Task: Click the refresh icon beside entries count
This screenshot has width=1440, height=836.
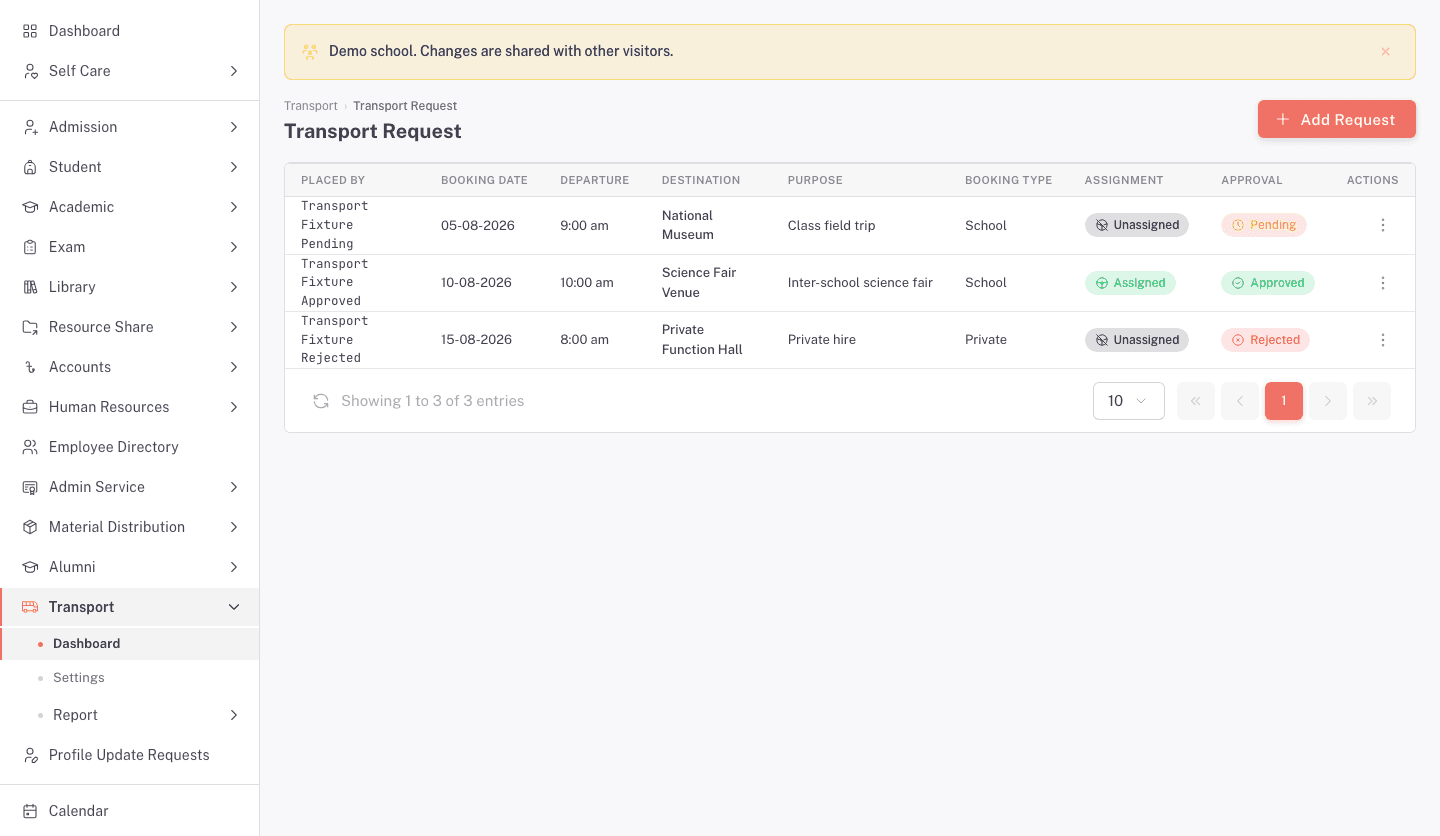Action: [x=321, y=401]
